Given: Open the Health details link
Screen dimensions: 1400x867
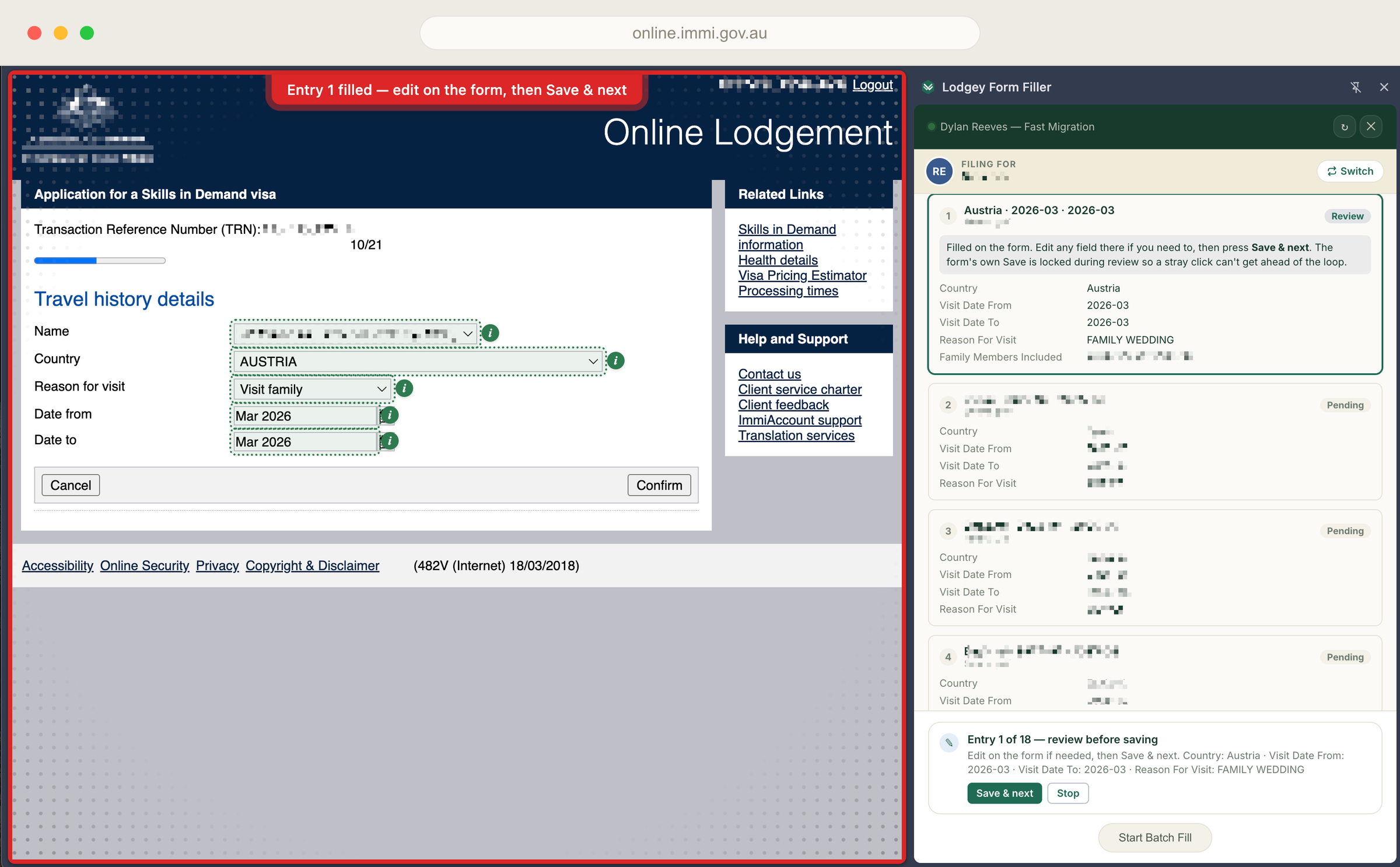Looking at the screenshot, I should point(778,260).
